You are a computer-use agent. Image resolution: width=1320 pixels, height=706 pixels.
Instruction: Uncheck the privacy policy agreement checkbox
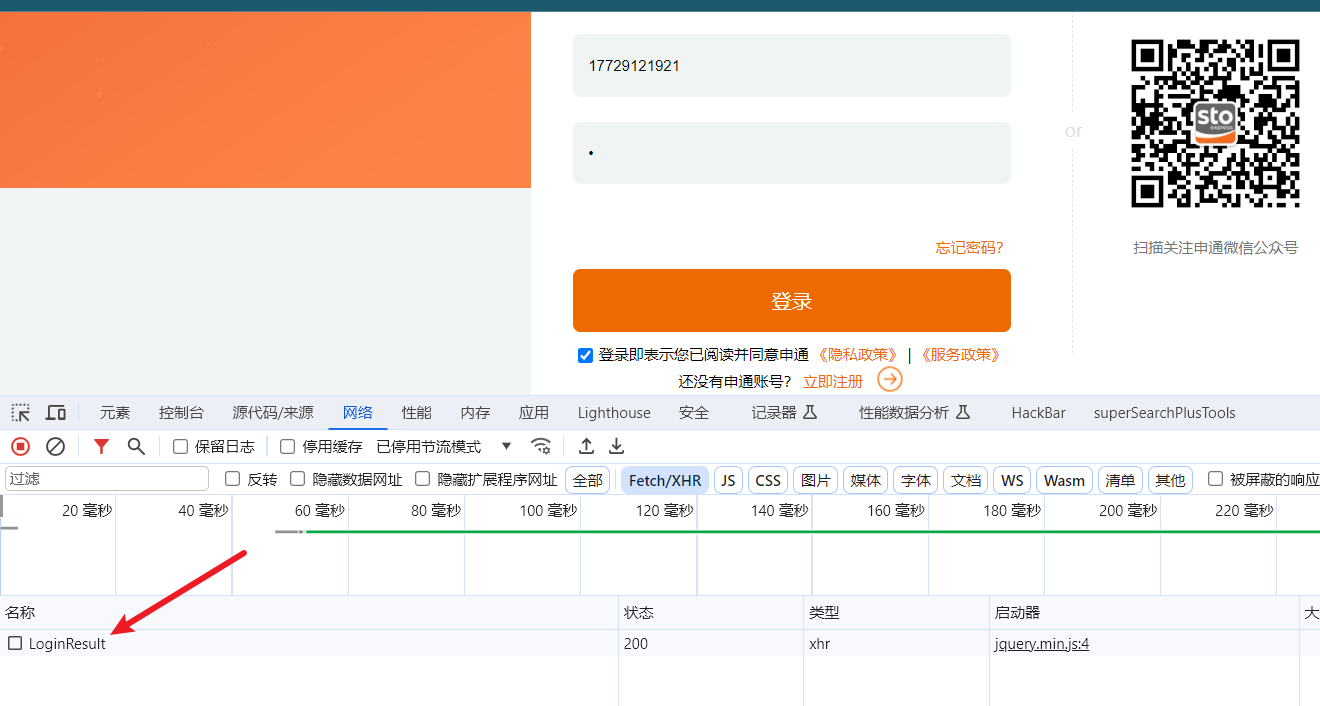pyautogui.click(x=586, y=355)
